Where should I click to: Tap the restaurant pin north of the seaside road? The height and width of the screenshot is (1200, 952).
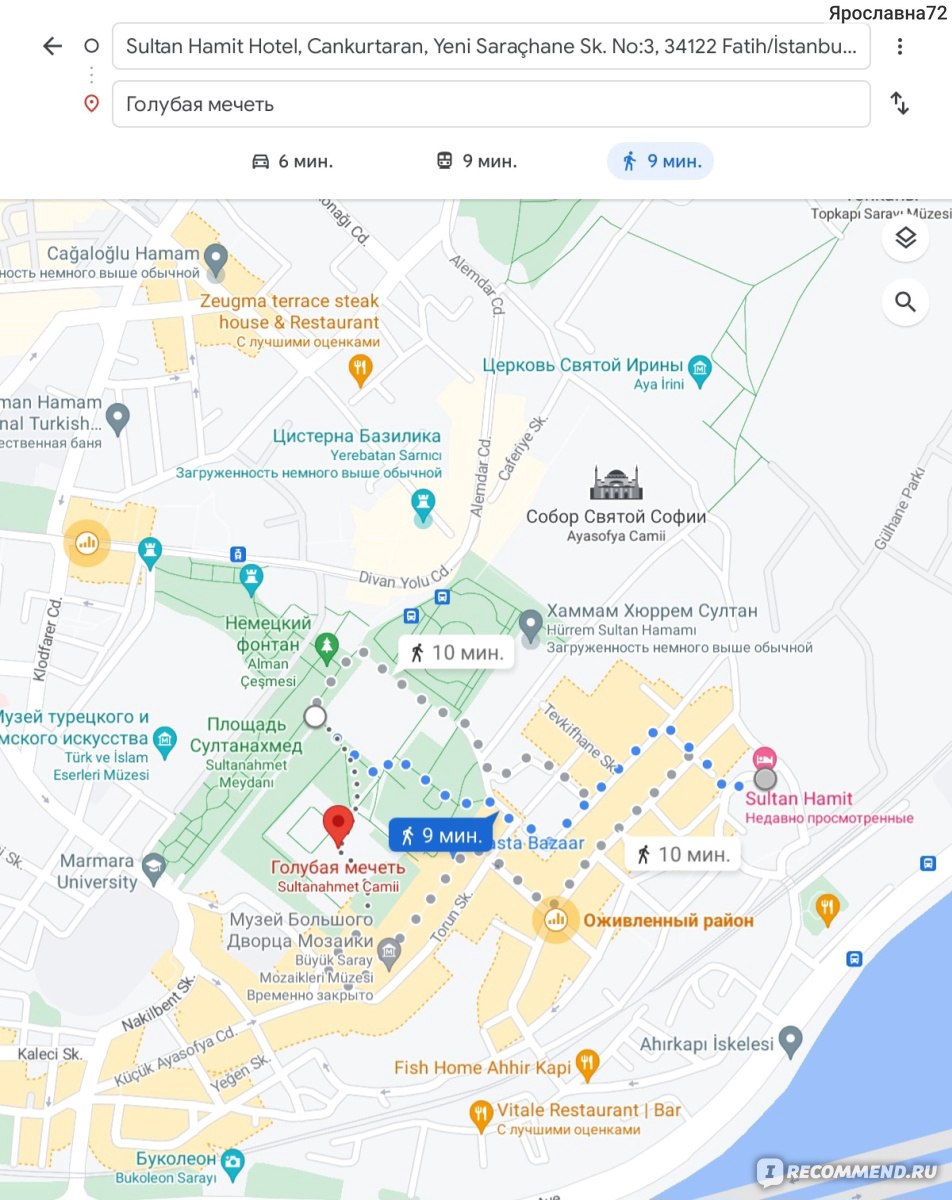tap(827, 909)
